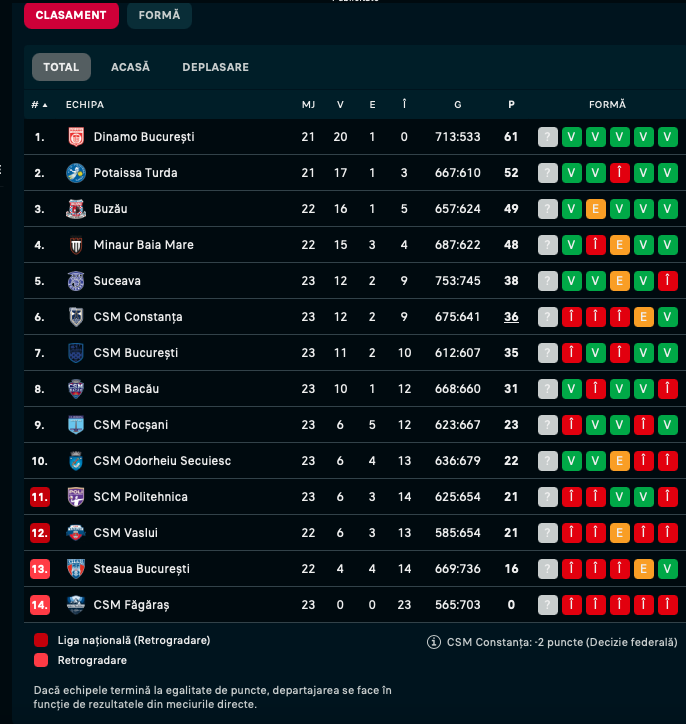Toggle the DEPLASARE standings filter
This screenshot has width=686, height=724.
pyautogui.click(x=216, y=67)
